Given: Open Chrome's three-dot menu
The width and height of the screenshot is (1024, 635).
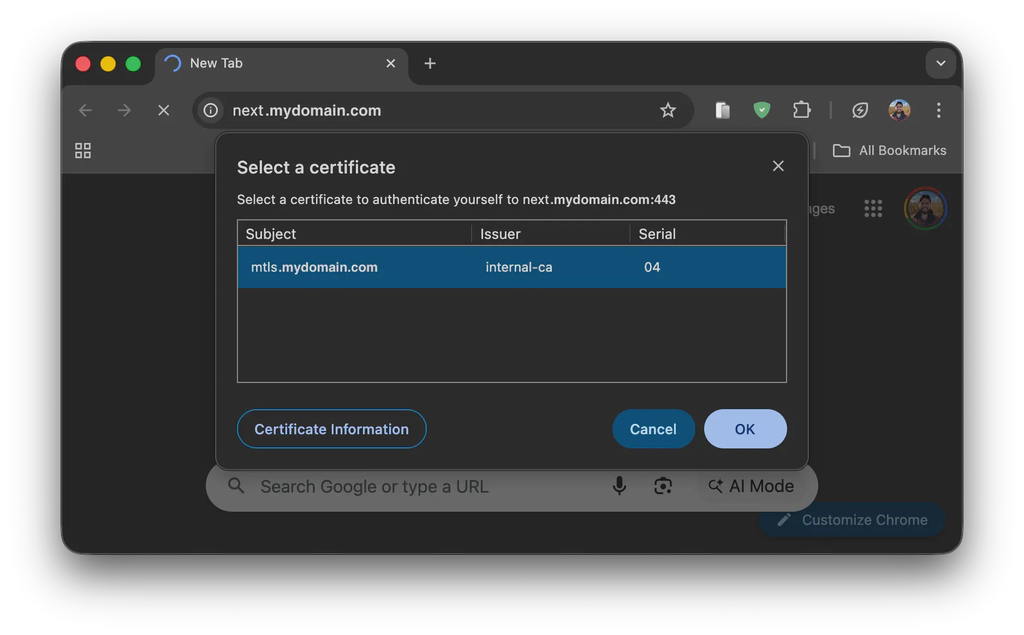Looking at the screenshot, I should [x=938, y=110].
